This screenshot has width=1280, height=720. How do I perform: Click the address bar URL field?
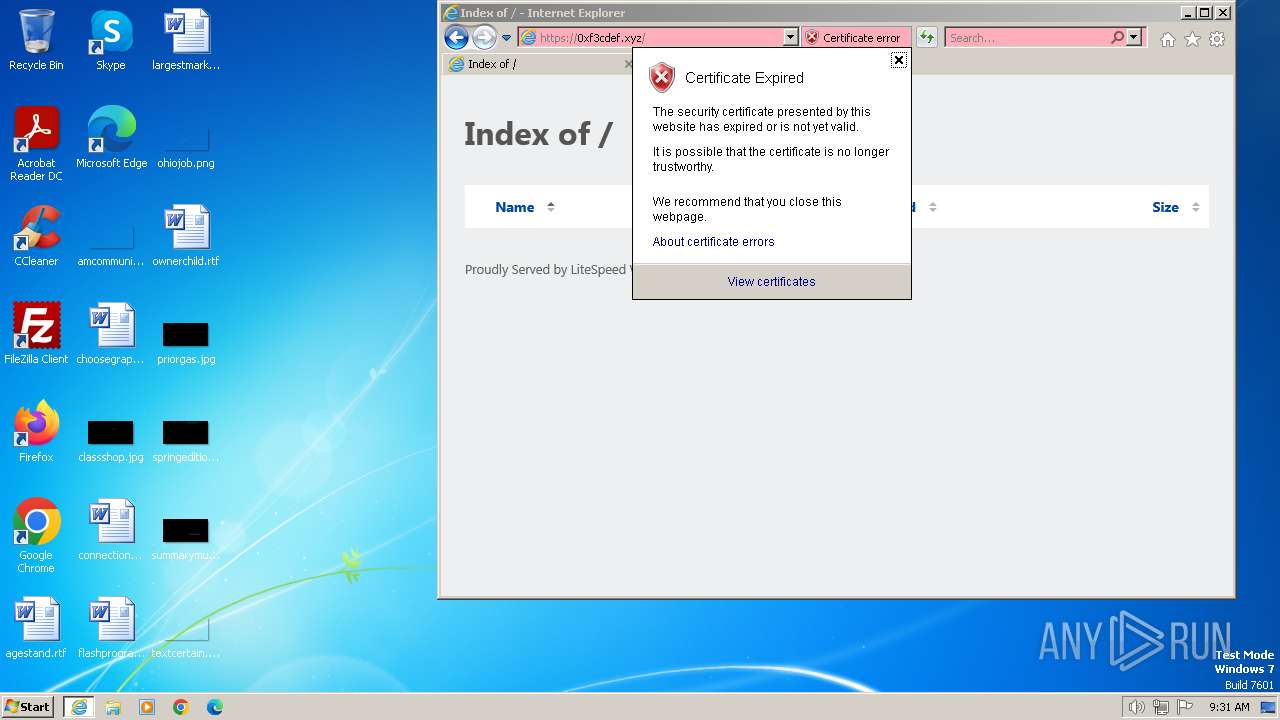(658, 38)
